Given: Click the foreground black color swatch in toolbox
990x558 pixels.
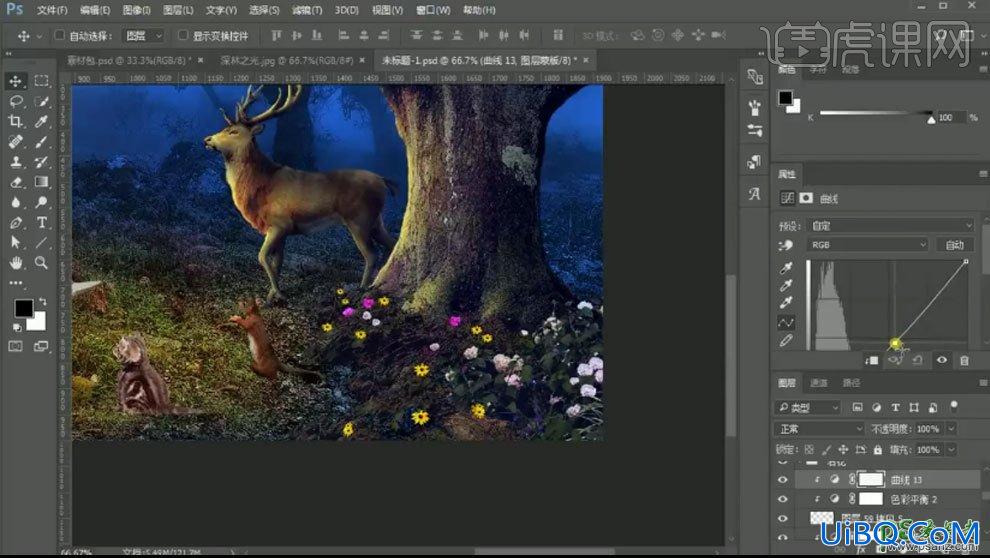Looking at the screenshot, I should tap(23, 307).
